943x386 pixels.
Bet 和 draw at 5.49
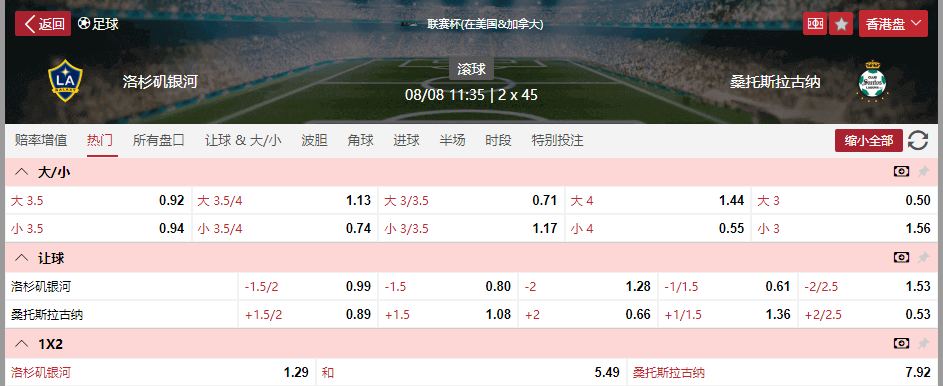pyautogui.click(x=471, y=373)
